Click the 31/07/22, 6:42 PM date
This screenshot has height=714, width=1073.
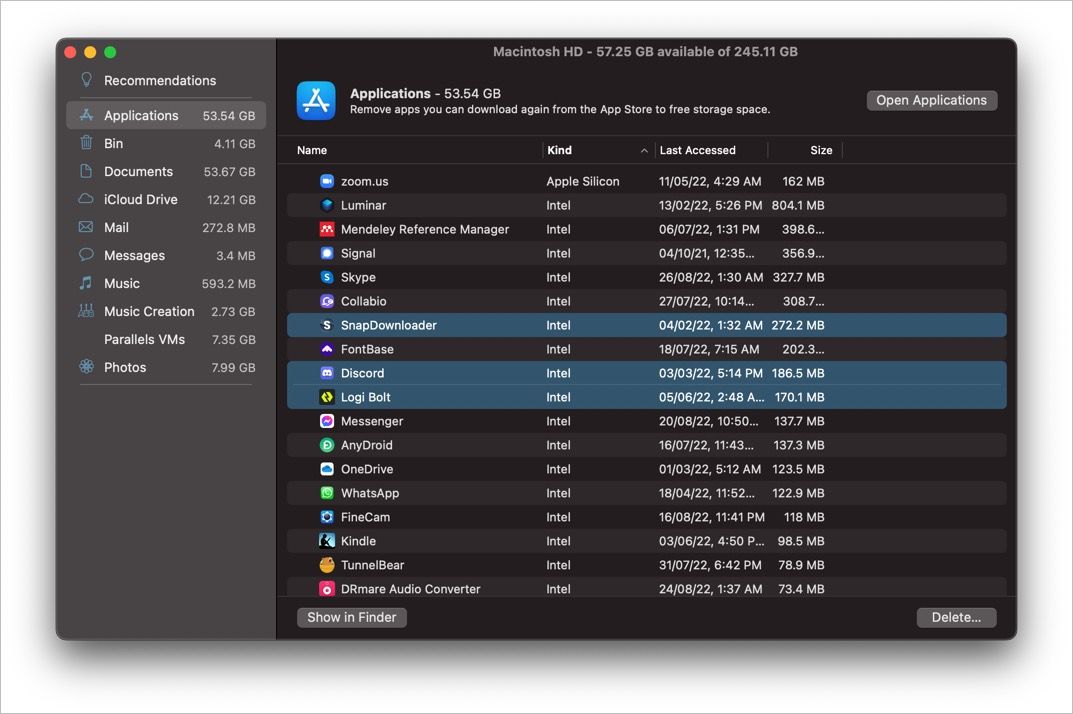tap(710, 565)
